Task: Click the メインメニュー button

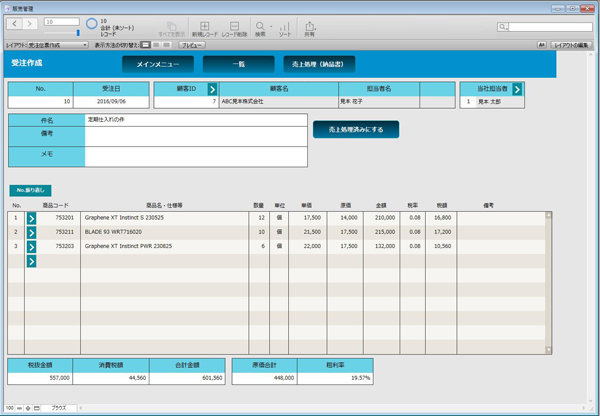Action: pos(158,64)
